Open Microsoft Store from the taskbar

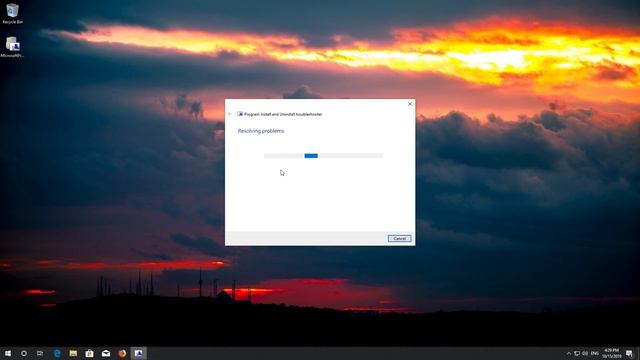click(89, 353)
